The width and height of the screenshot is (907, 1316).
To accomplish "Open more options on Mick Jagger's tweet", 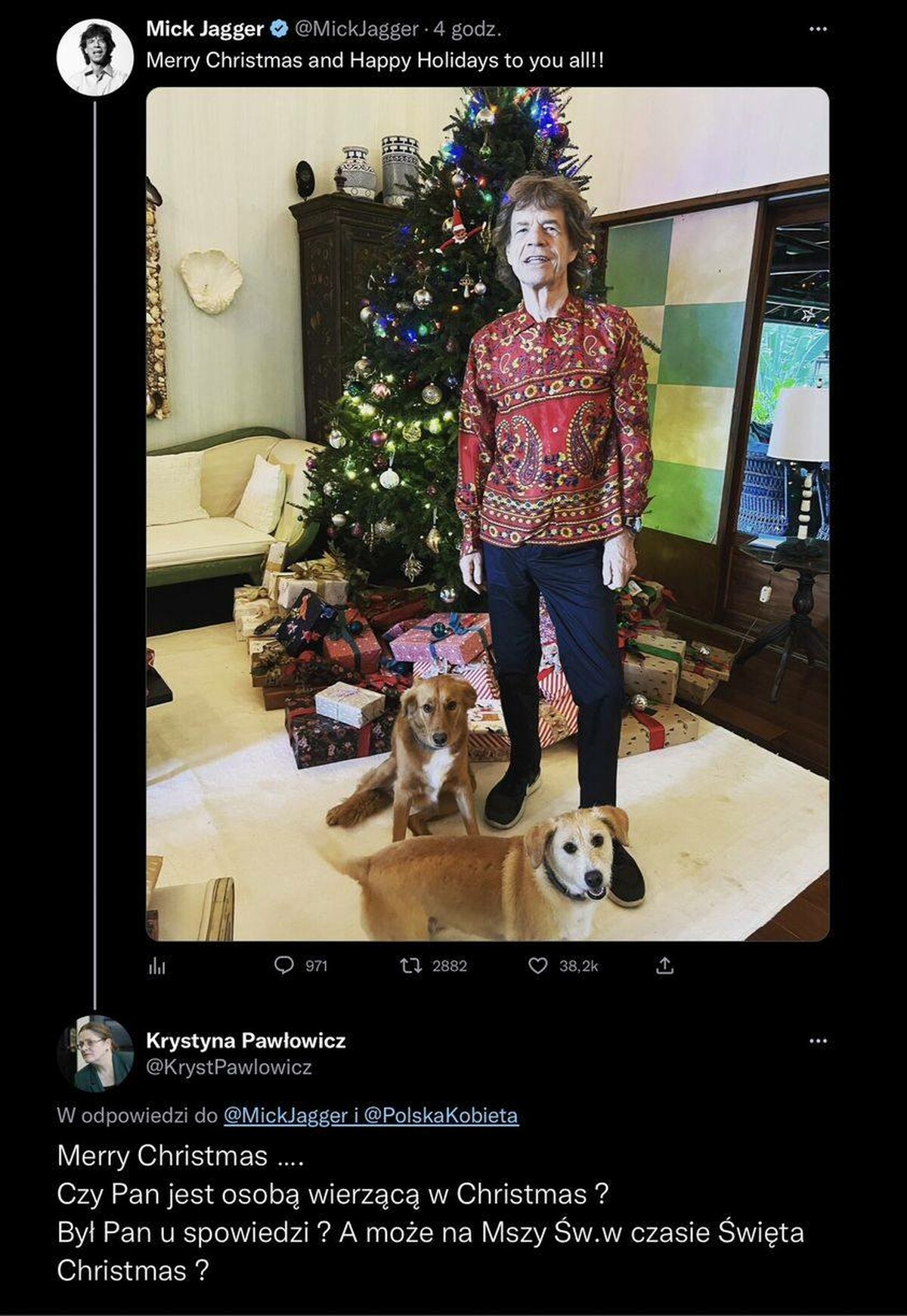I will [x=818, y=29].
